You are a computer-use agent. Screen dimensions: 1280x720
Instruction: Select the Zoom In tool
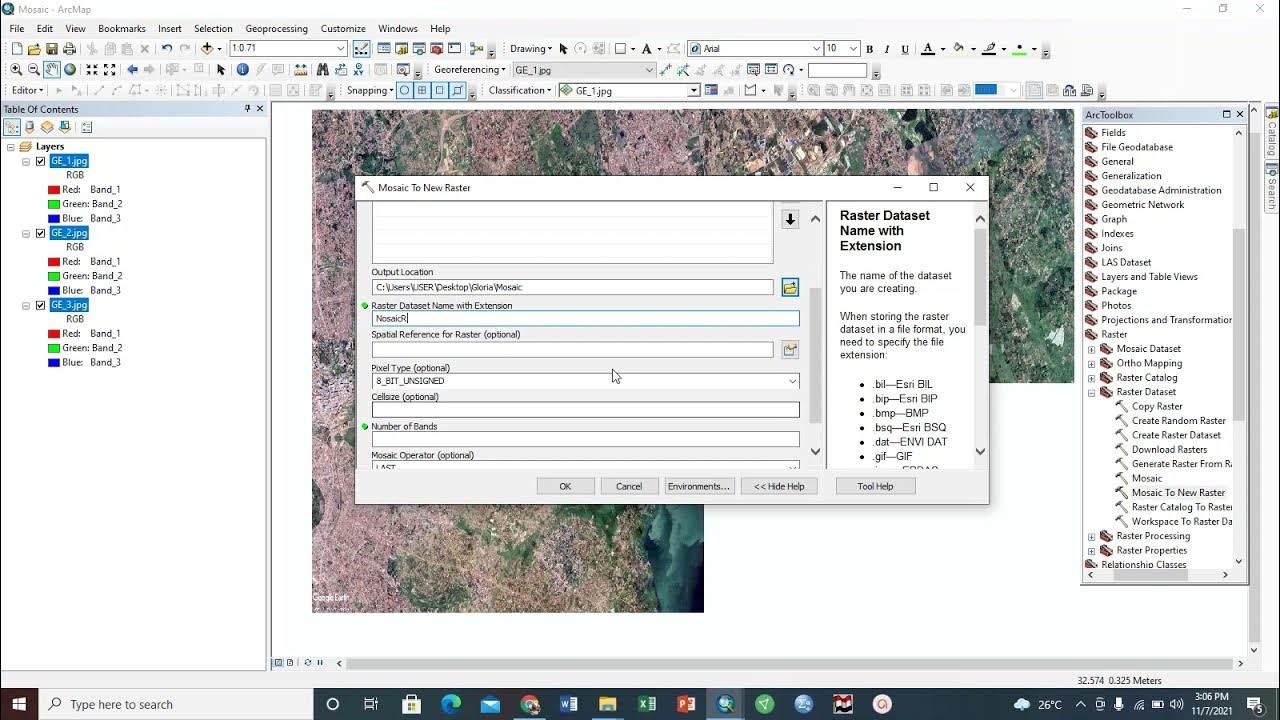point(16,70)
